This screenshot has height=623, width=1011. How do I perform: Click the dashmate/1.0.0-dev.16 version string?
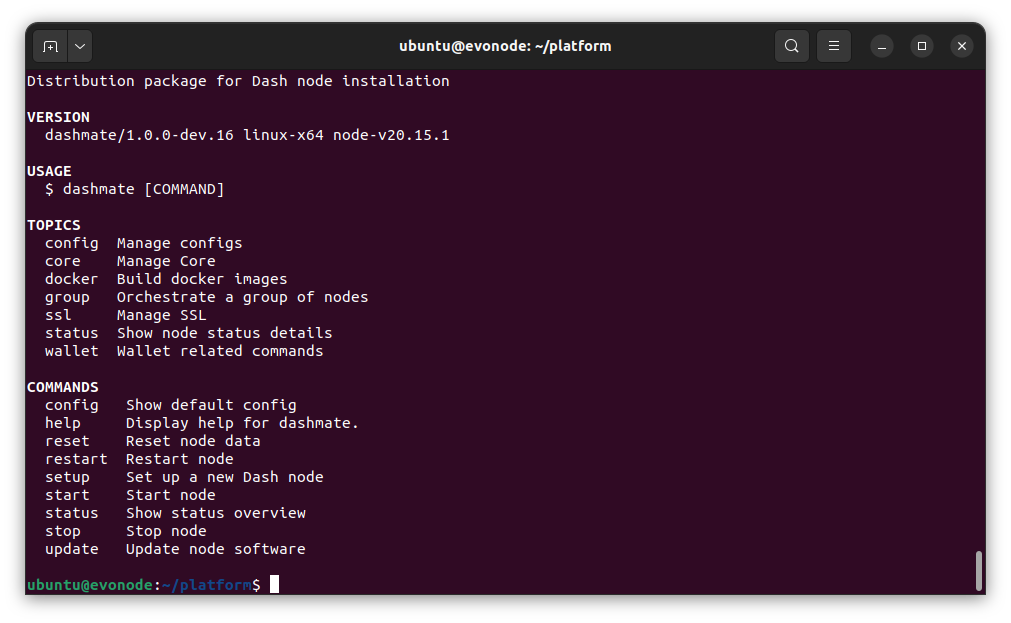pos(139,135)
